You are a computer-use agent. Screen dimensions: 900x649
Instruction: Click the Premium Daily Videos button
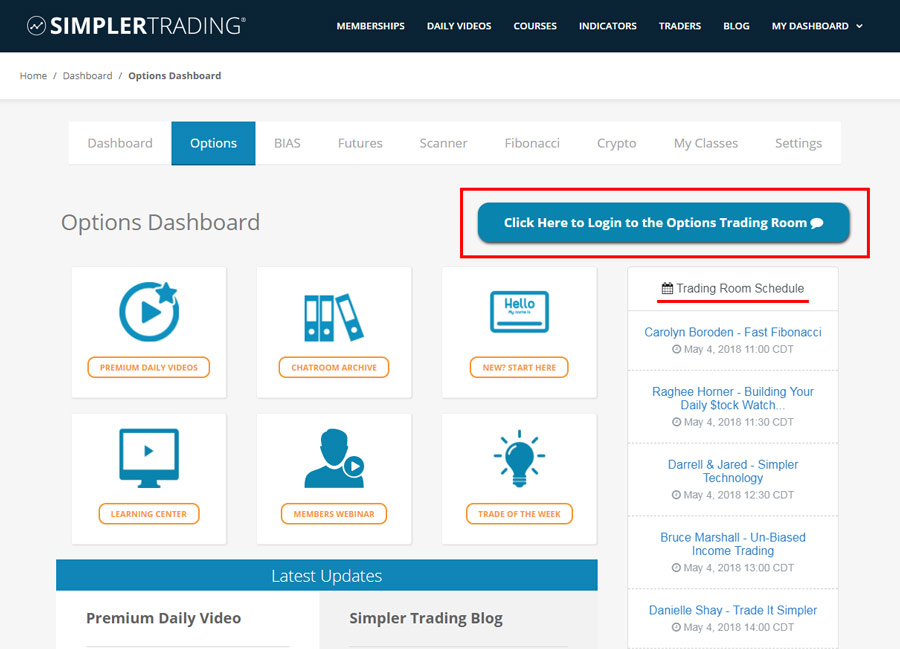pos(149,367)
